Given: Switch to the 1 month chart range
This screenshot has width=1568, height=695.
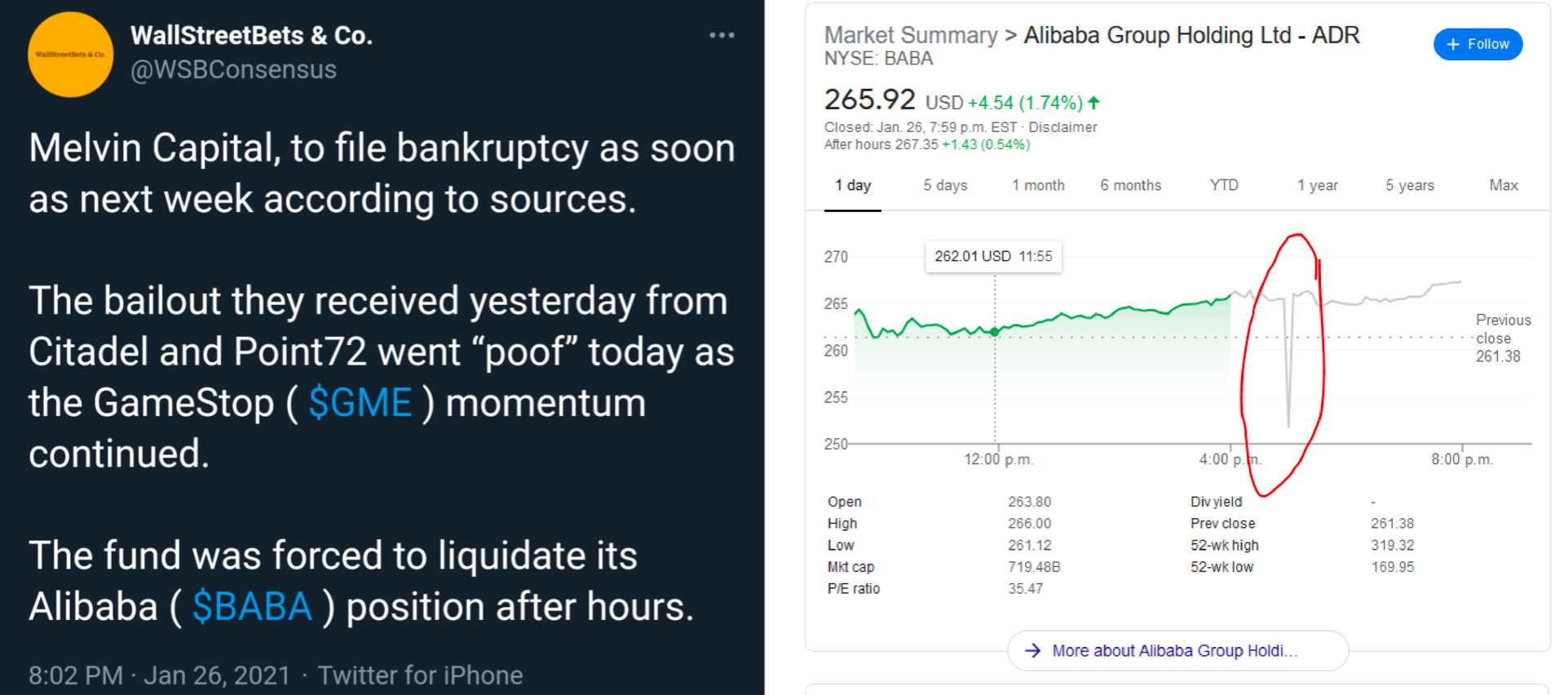Looking at the screenshot, I should (1038, 186).
